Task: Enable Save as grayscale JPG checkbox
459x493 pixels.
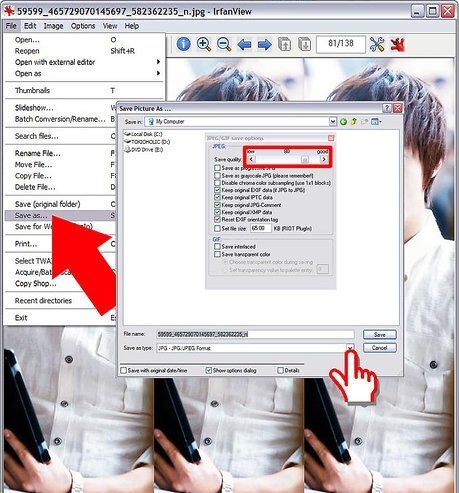Action: click(x=217, y=175)
